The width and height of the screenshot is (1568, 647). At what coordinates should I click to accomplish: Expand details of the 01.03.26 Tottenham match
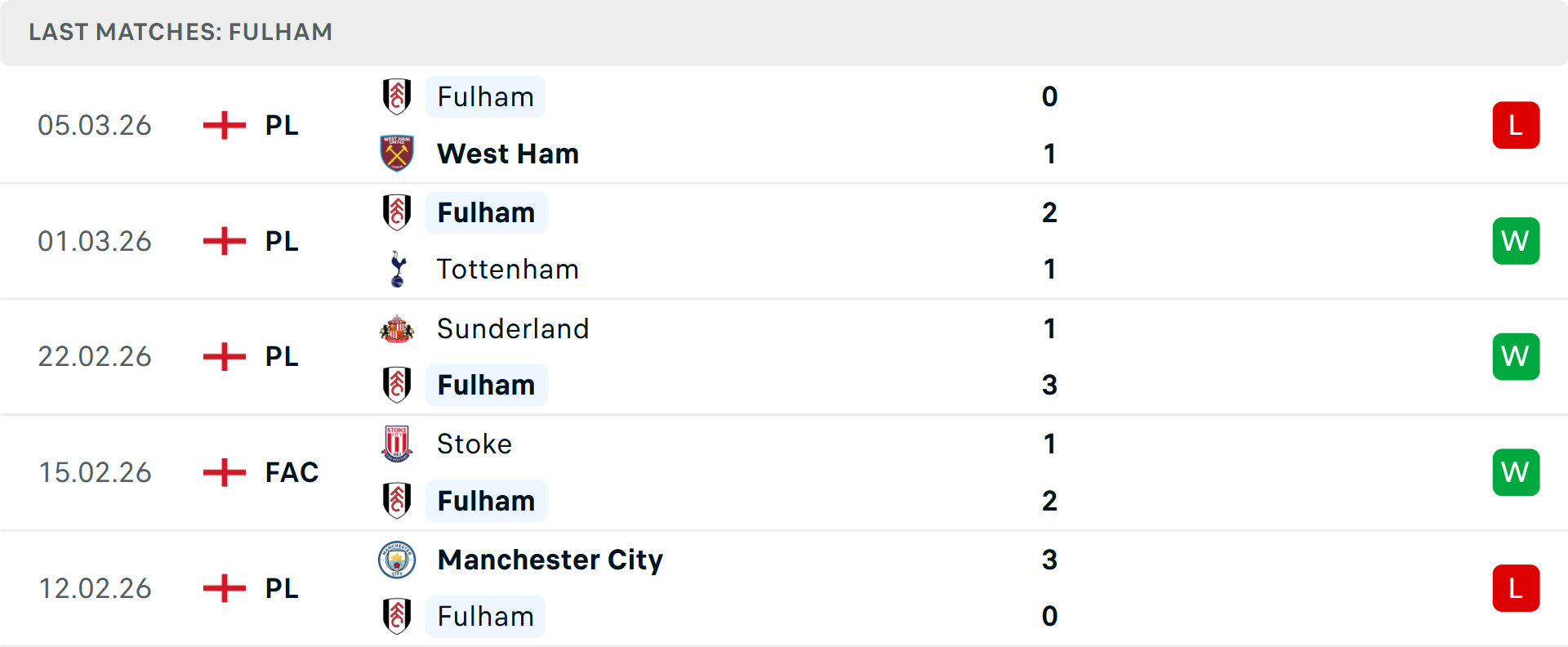point(784,240)
